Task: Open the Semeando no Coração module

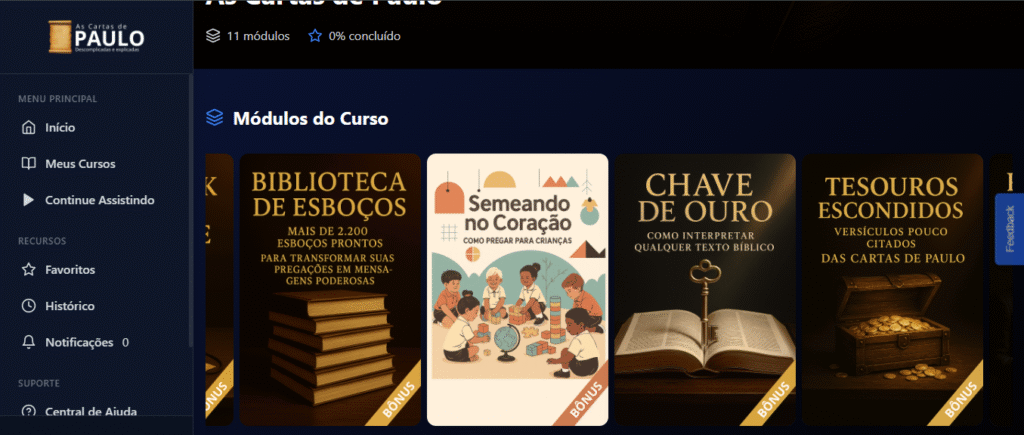Action: (x=518, y=289)
